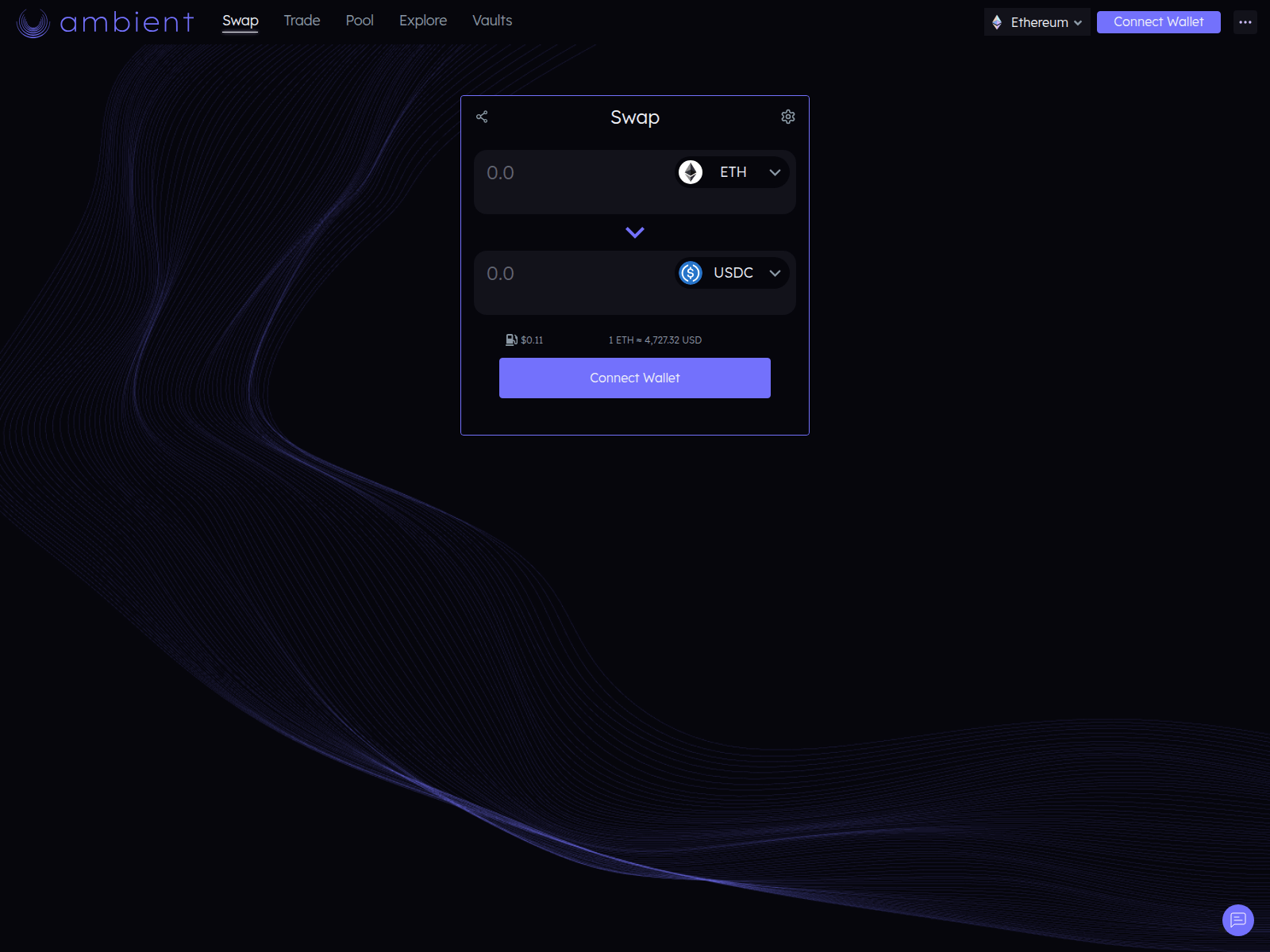The width and height of the screenshot is (1270, 952).
Task: Click the Ambient logo icon
Action: 33,22
